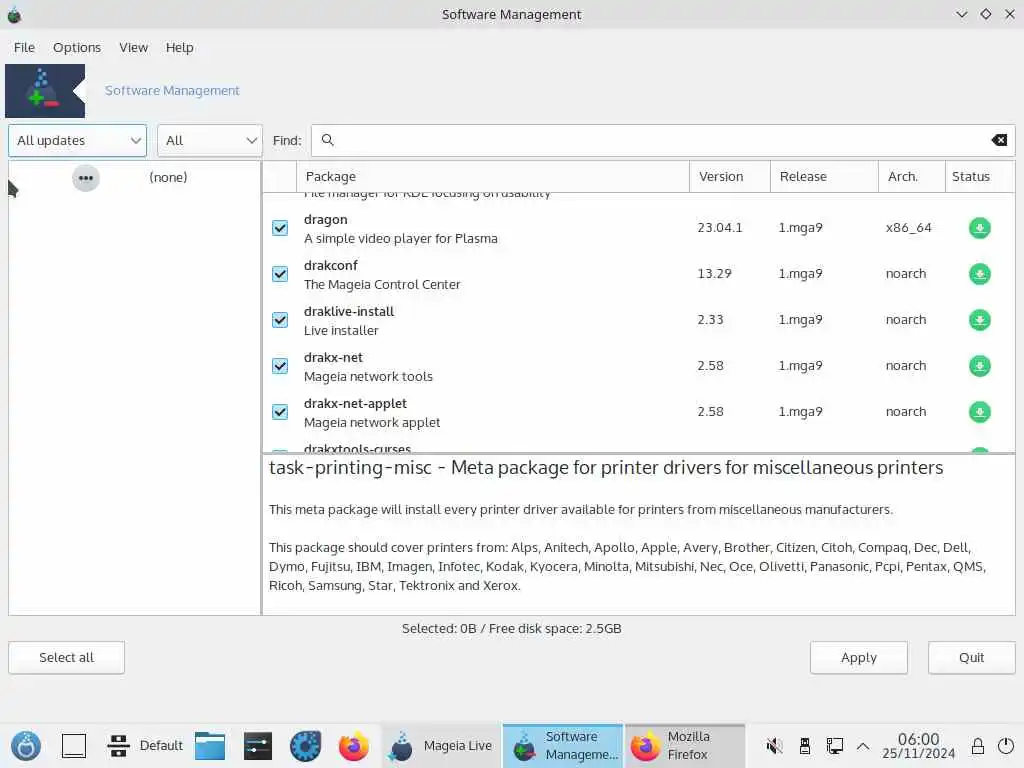1024x768 pixels.
Task: Click the Software Management taskbar entry
Action: (563, 745)
